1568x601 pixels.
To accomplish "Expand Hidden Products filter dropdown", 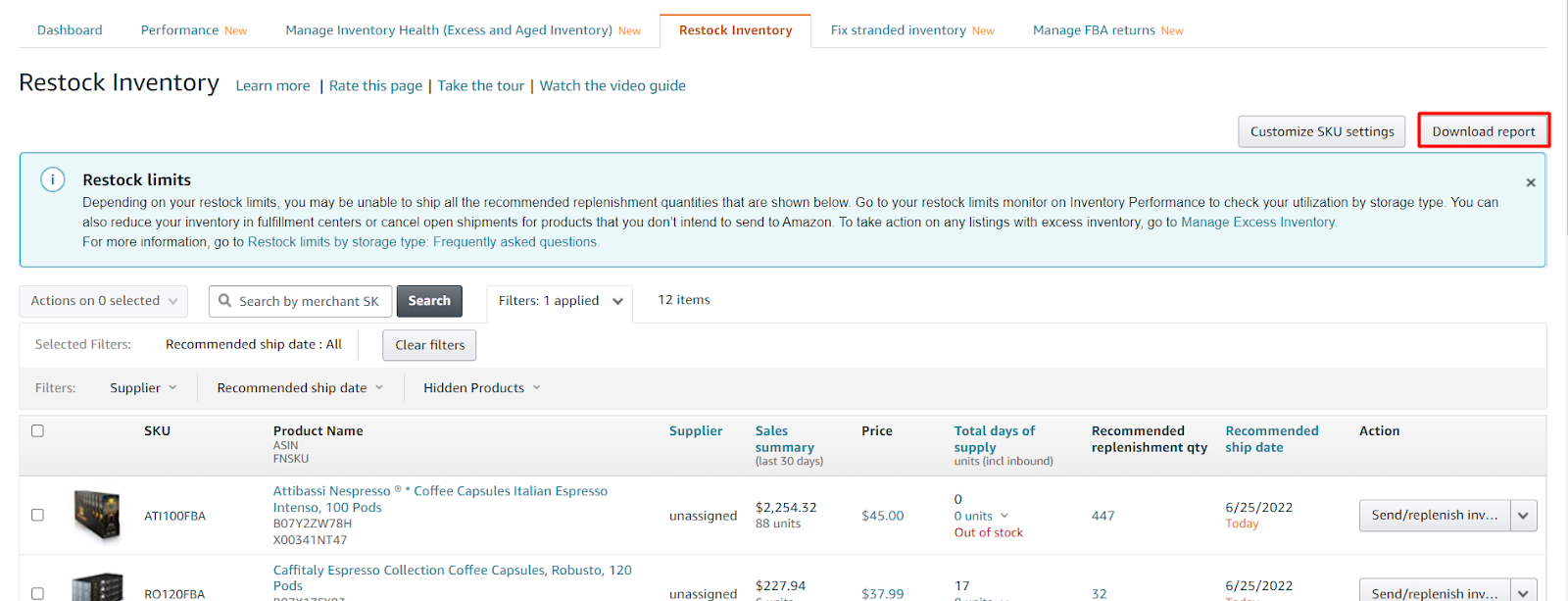I will [482, 388].
